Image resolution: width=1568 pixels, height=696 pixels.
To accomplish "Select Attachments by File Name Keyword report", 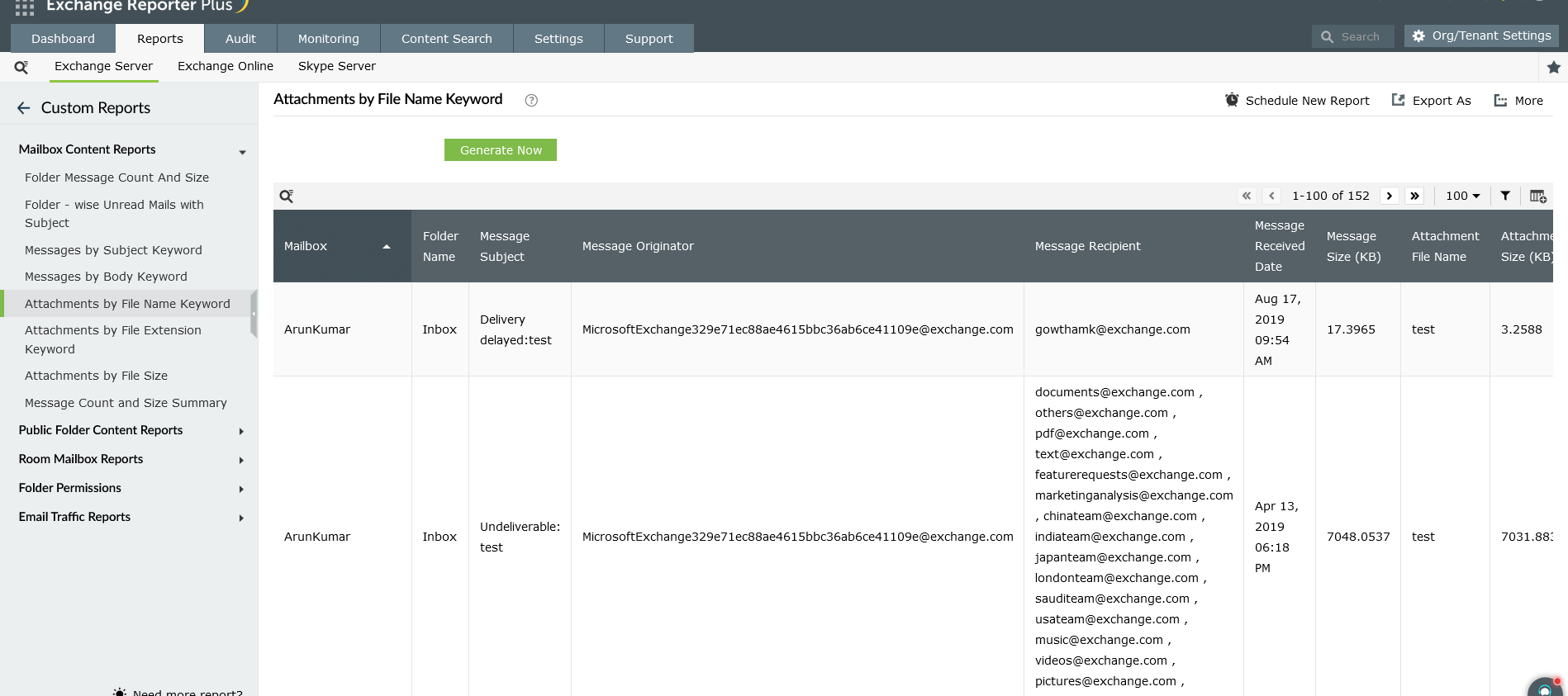I will (127, 304).
